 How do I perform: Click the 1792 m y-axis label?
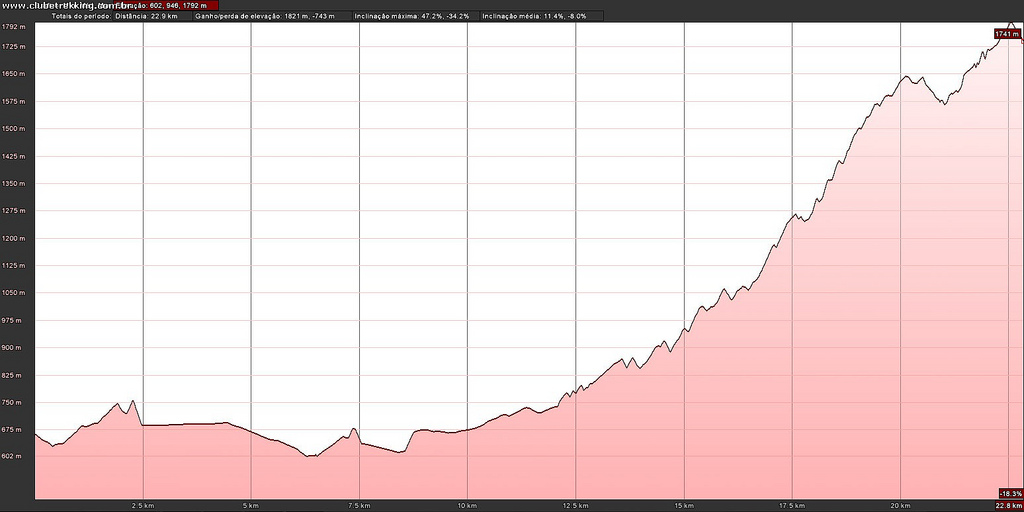point(14,27)
